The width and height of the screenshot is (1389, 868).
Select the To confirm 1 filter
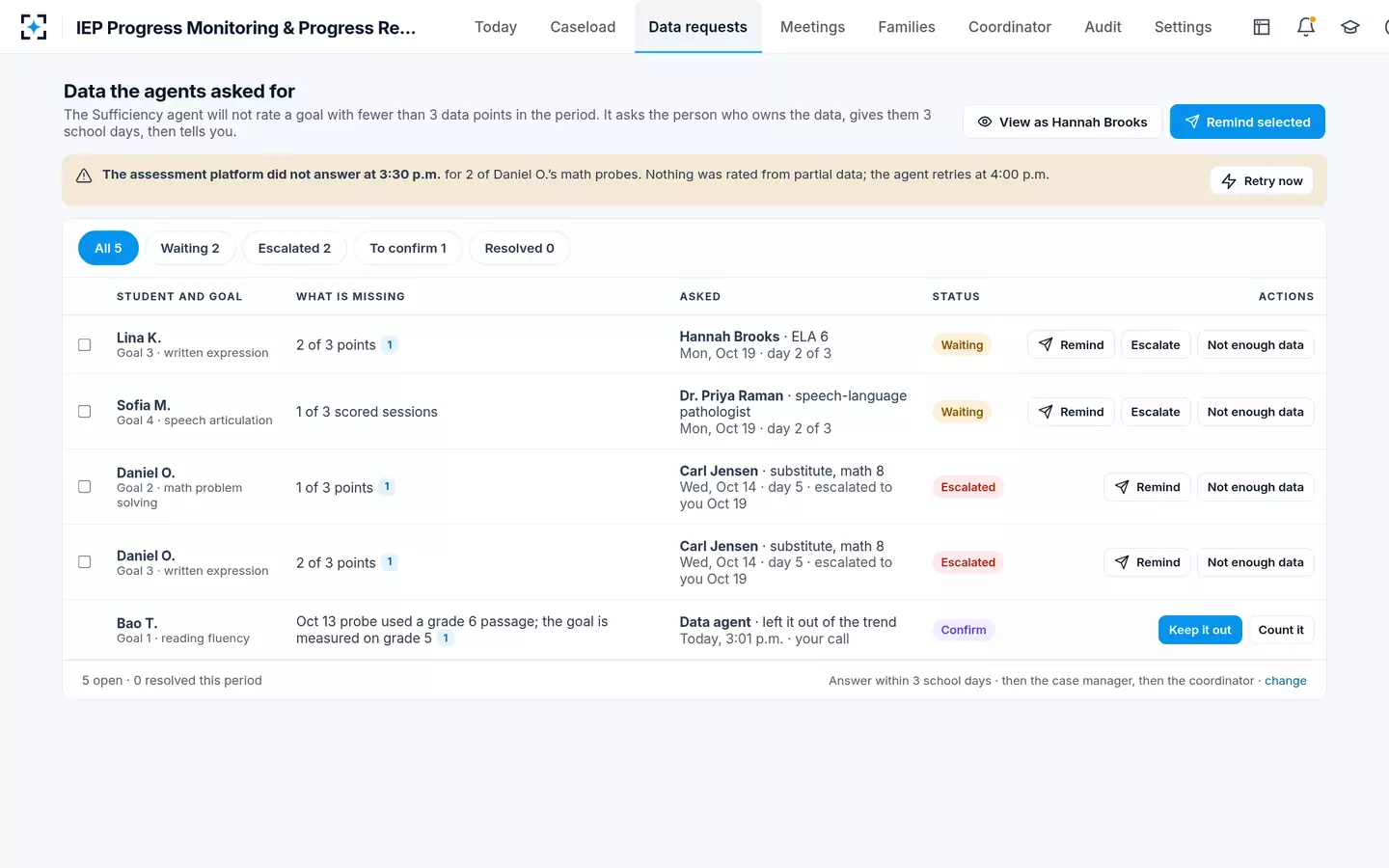click(408, 248)
